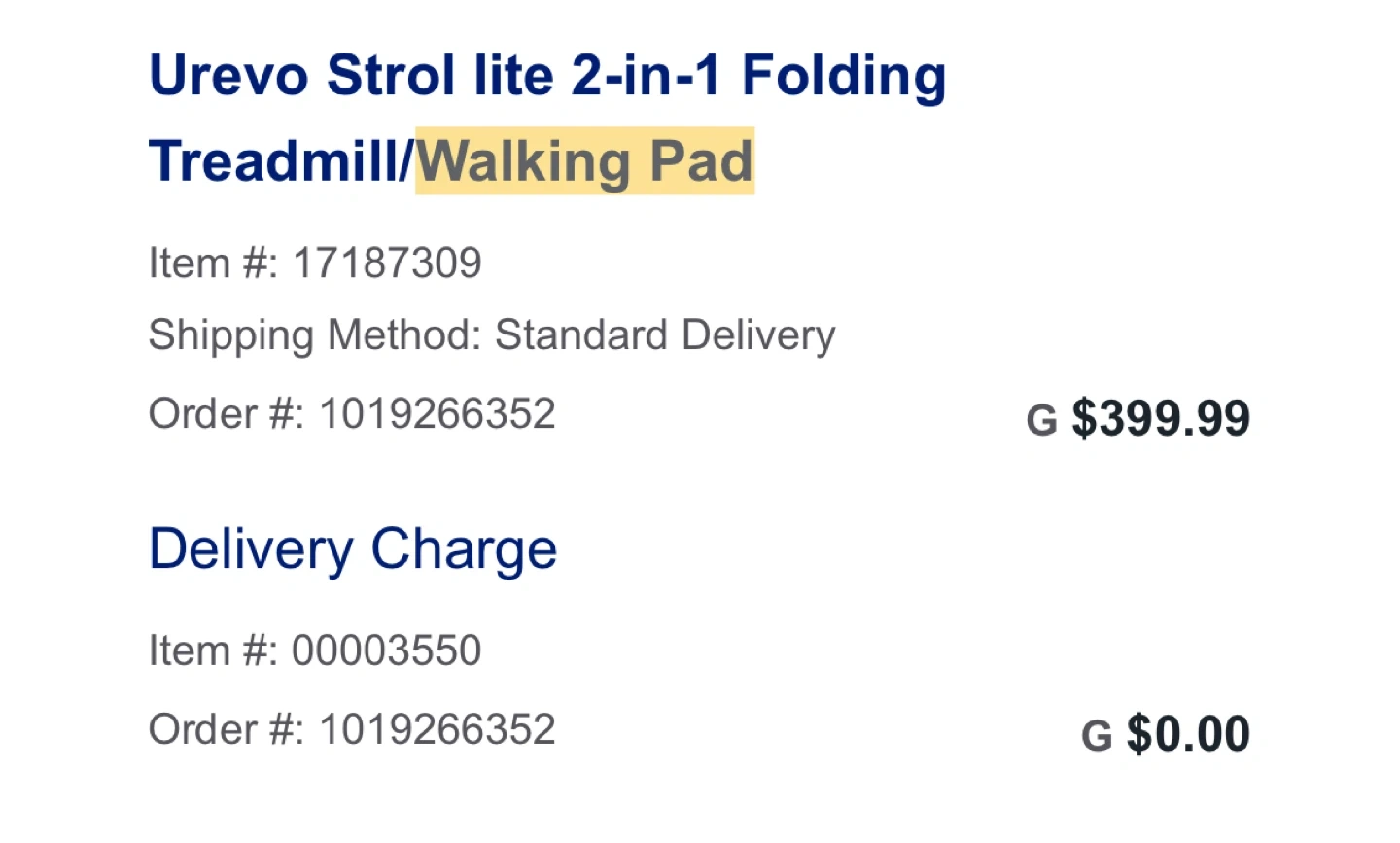Click the word Folding in the product title

tap(844, 77)
